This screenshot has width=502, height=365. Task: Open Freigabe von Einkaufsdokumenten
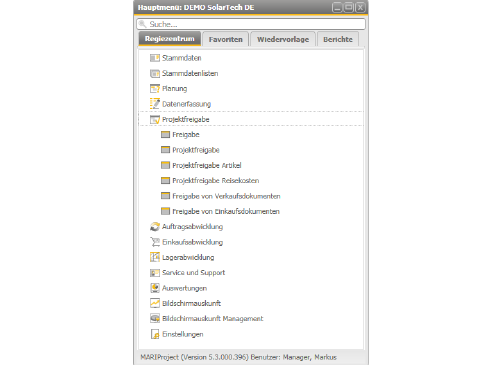226,211
